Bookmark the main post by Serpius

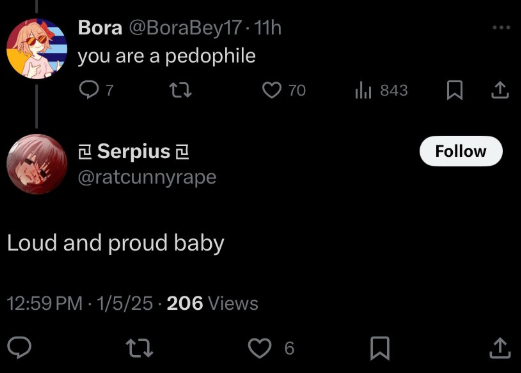tap(380, 348)
